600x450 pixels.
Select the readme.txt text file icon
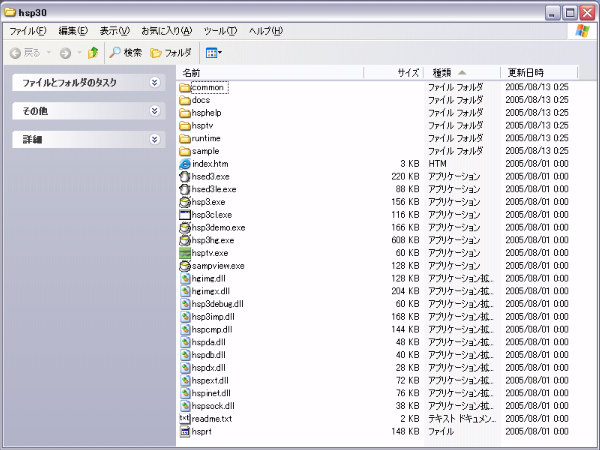[x=184, y=419]
